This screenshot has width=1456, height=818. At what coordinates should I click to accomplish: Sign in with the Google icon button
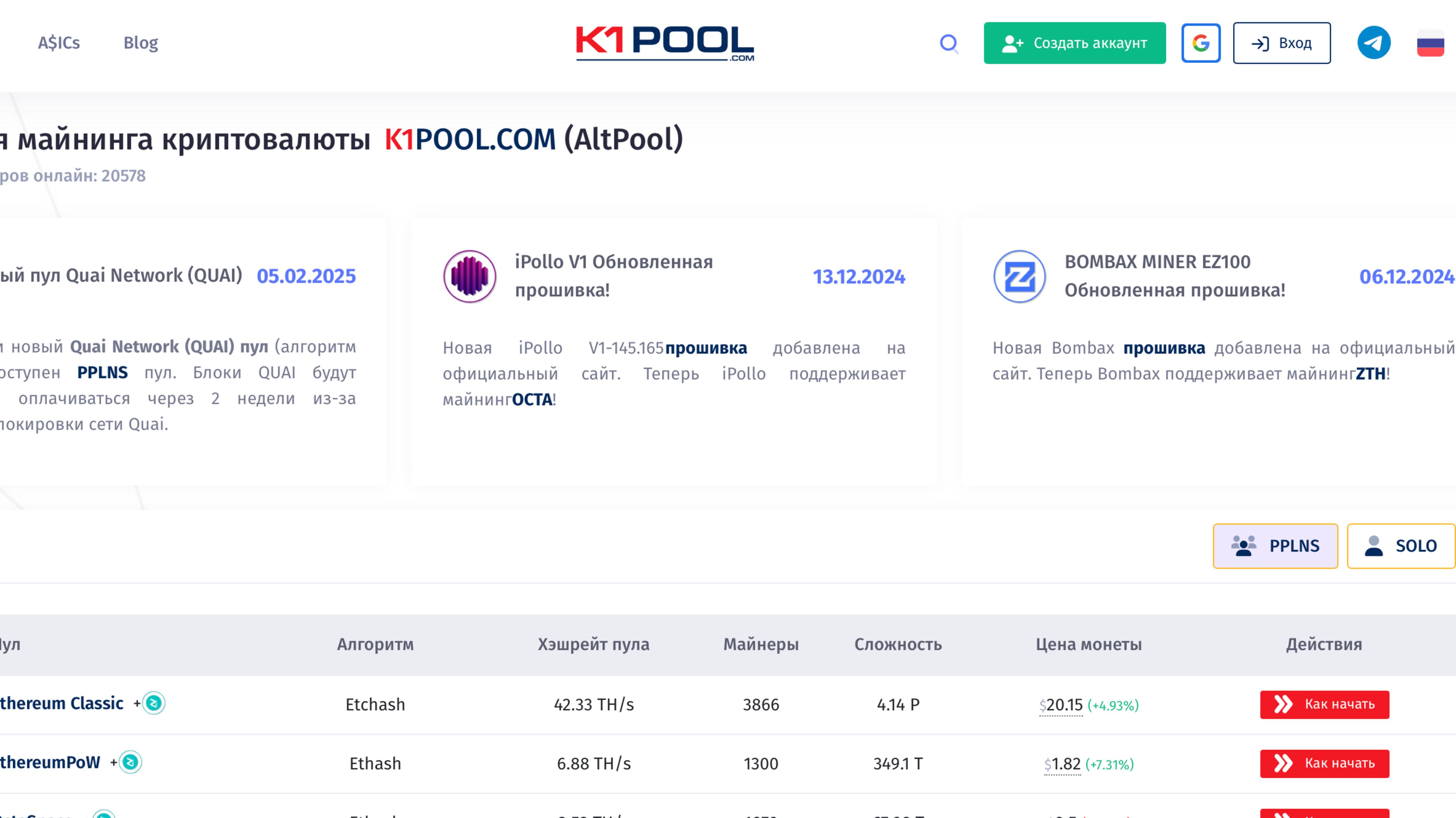(x=1201, y=43)
